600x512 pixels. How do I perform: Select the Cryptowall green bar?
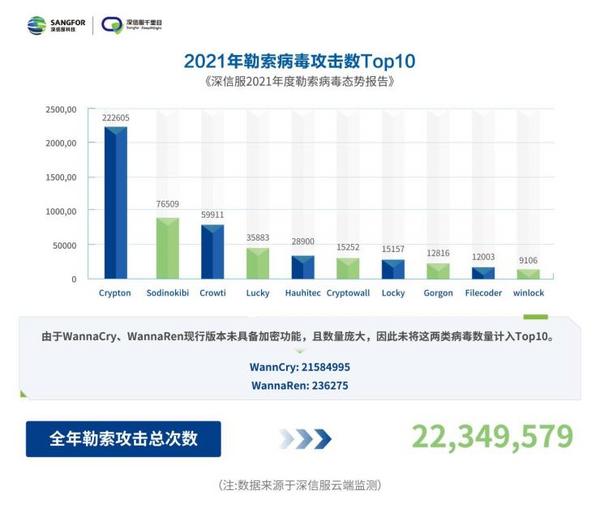(348, 268)
